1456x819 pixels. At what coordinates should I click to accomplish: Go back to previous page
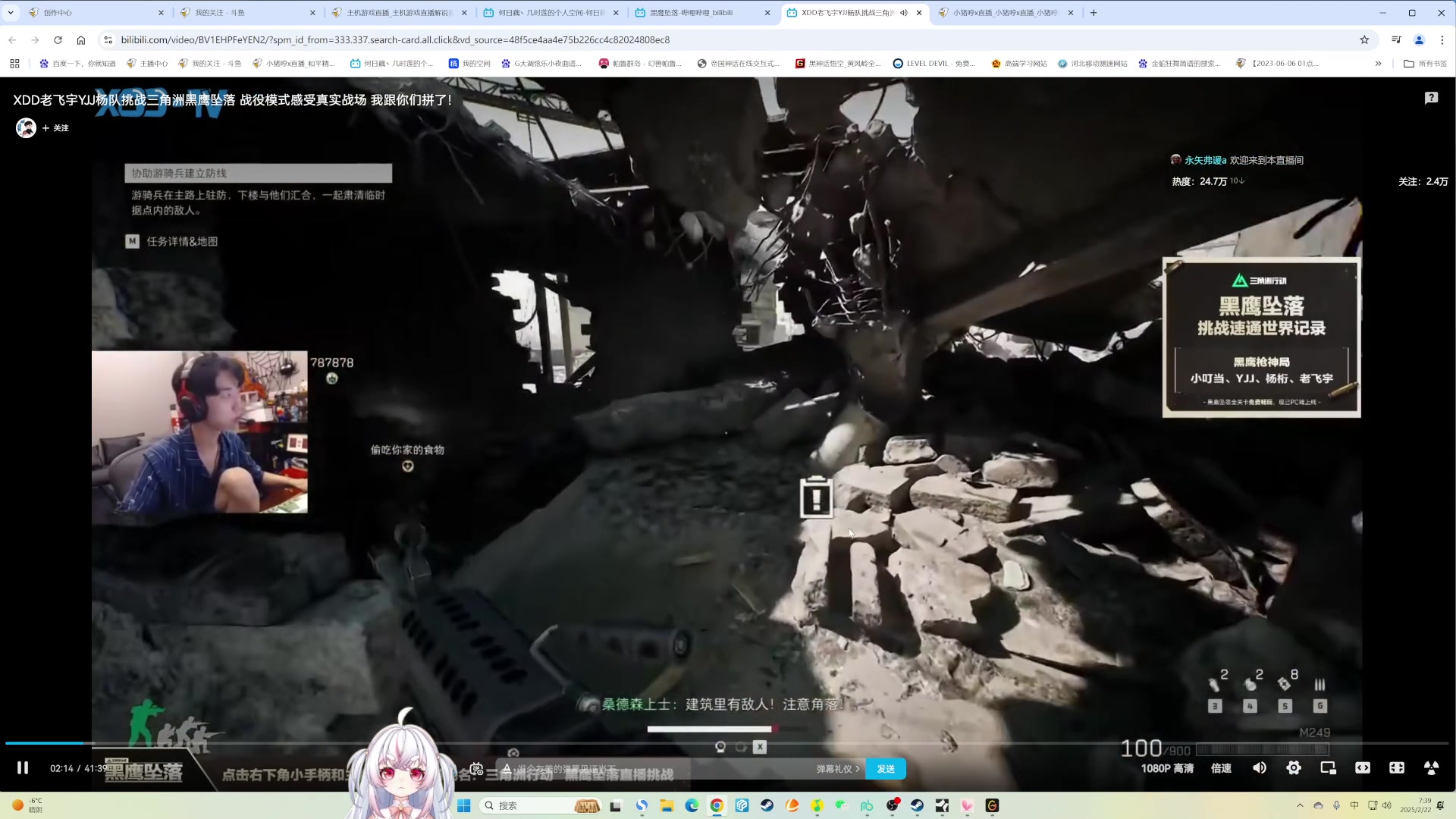12,40
